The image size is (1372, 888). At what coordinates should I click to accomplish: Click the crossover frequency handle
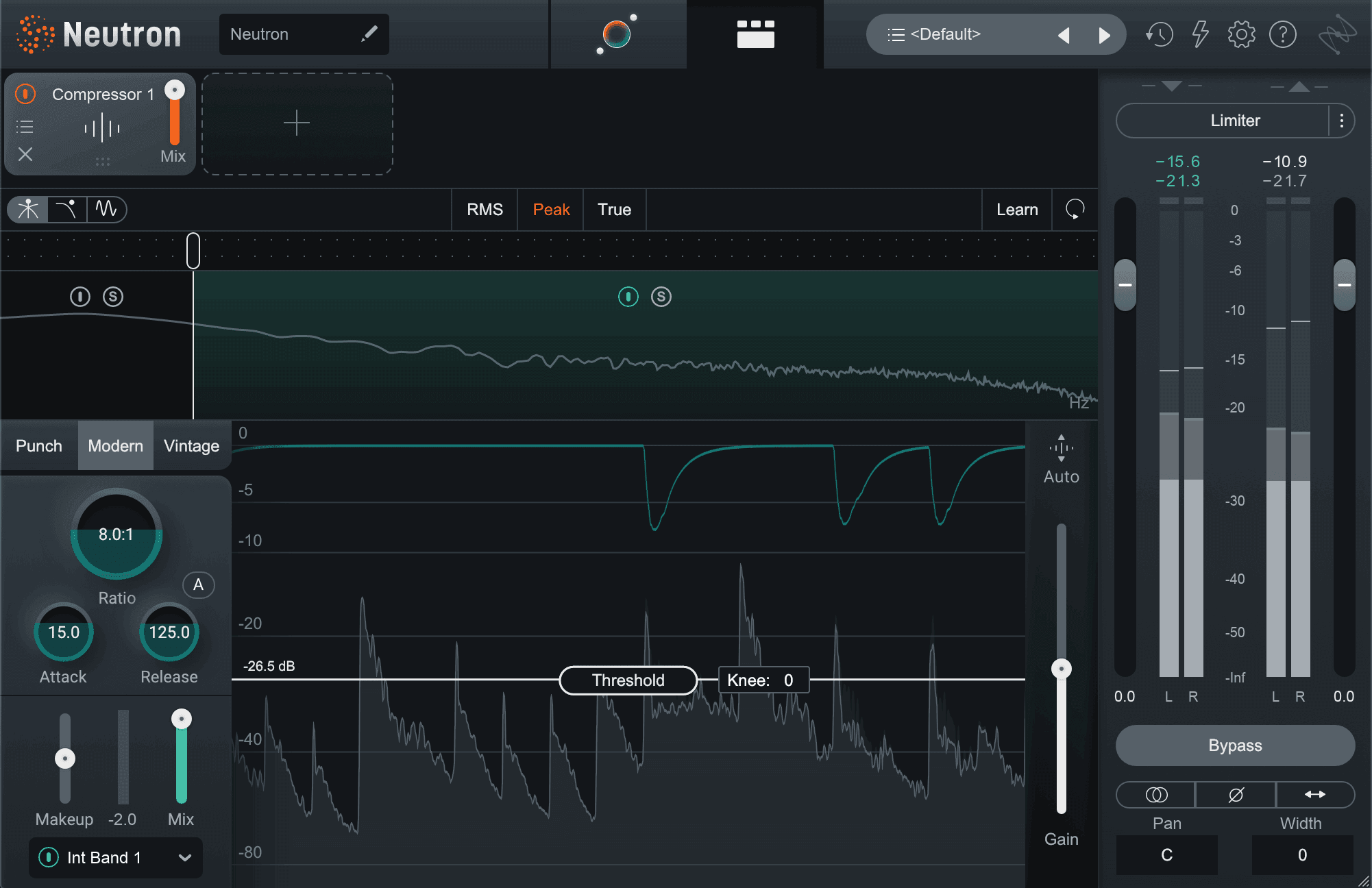[x=193, y=251]
